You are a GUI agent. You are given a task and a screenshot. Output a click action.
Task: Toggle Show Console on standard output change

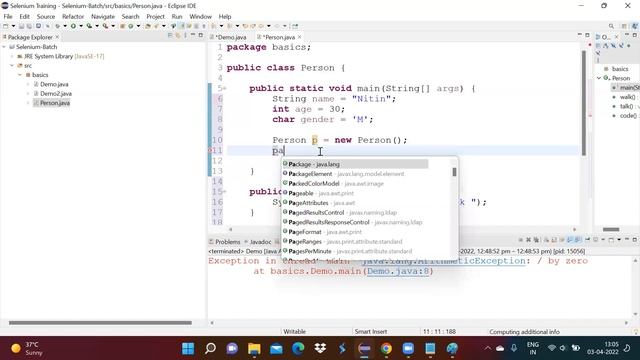coord(570,240)
